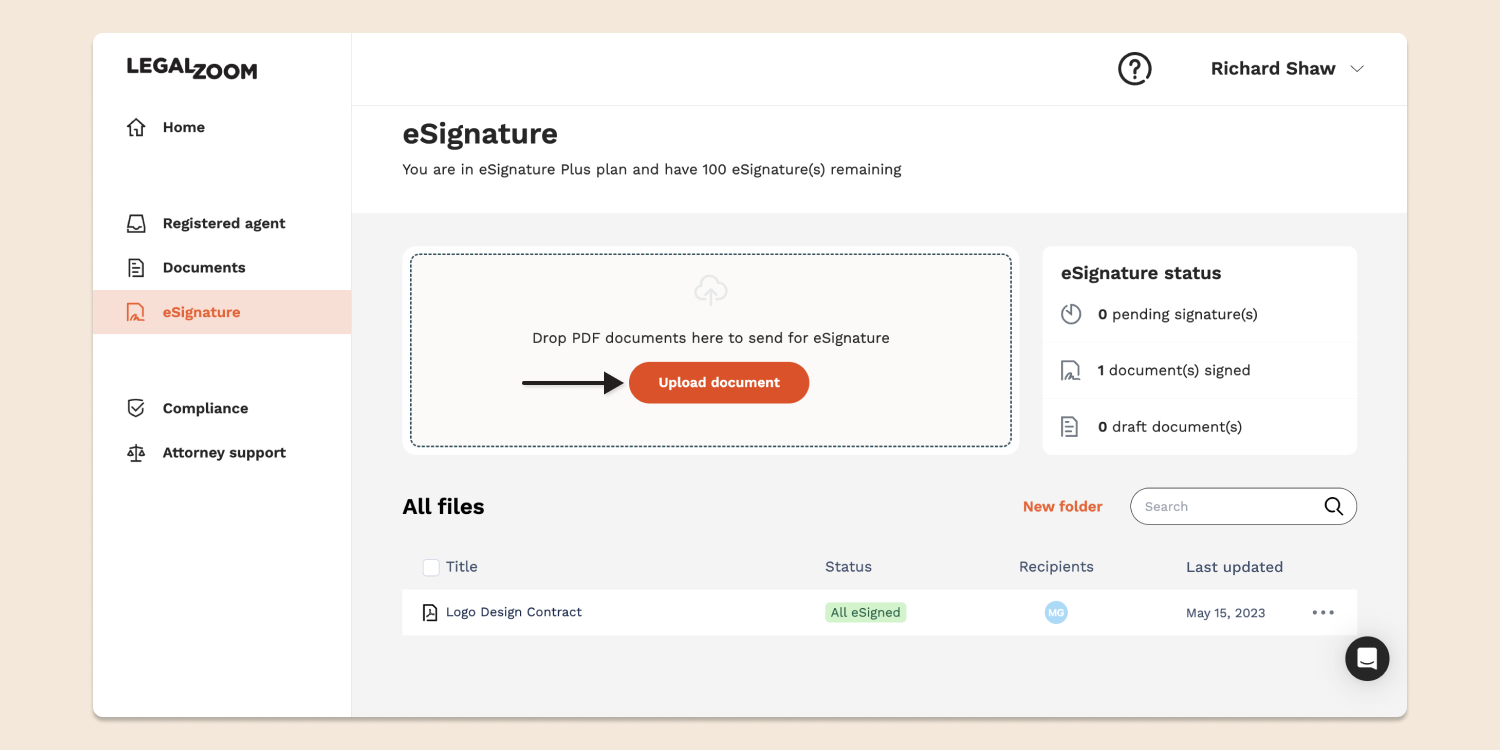The width and height of the screenshot is (1500, 750).
Task: Open the Compliance section icon
Action: pos(136,408)
